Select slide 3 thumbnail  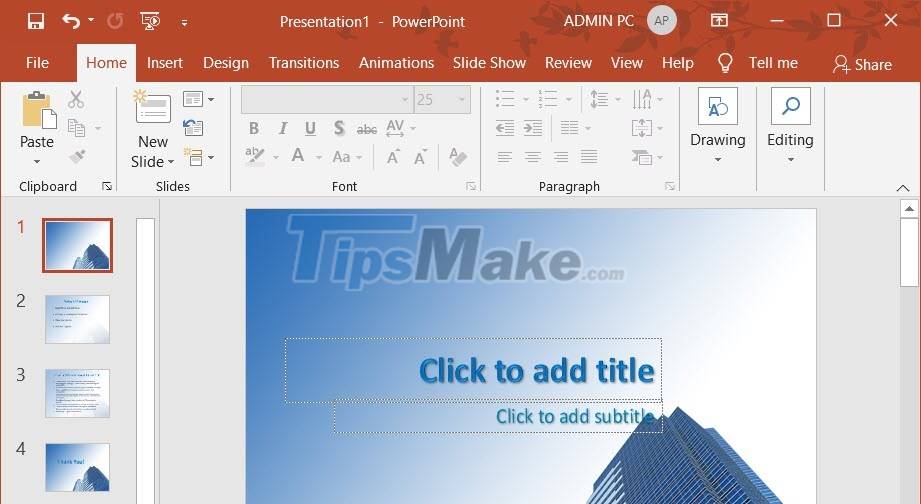(78, 394)
